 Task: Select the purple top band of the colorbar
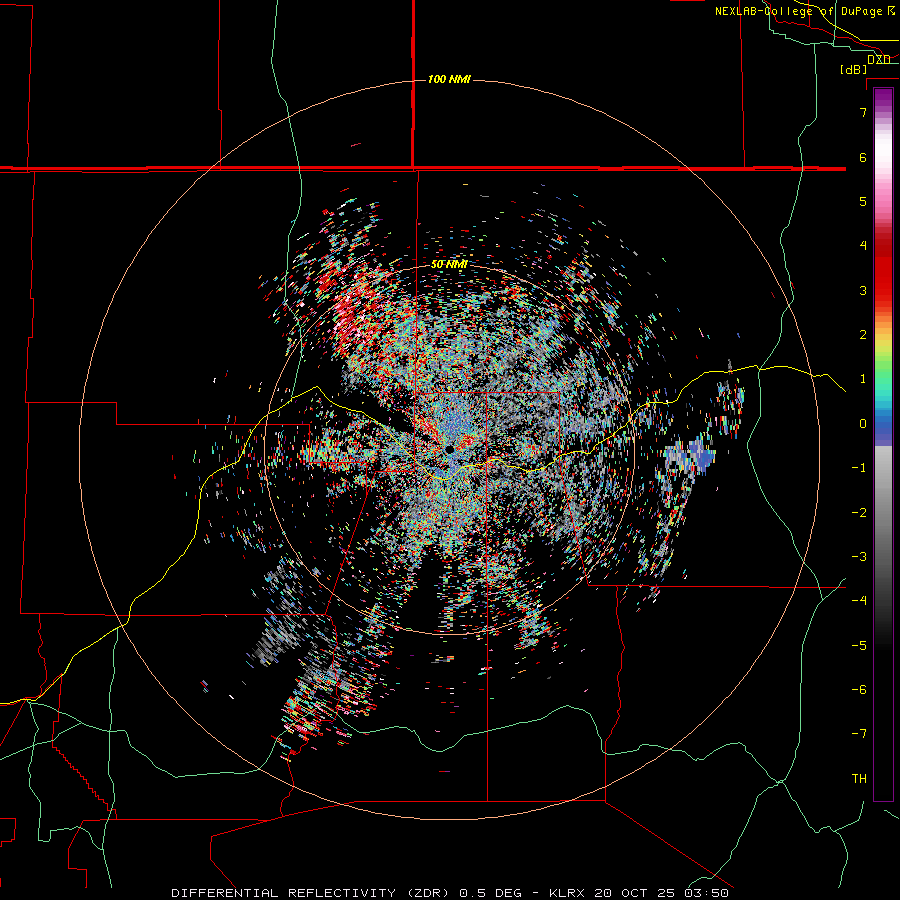click(883, 99)
